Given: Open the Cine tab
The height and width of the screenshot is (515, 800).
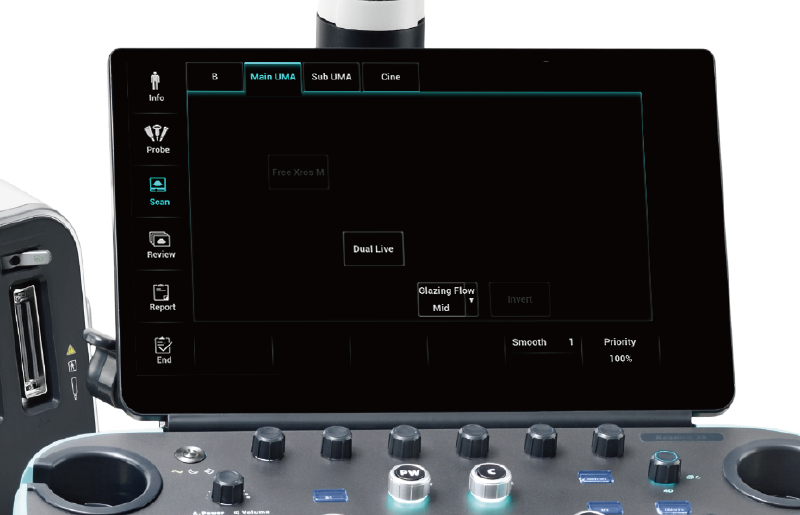Looking at the screenshot, I should click(x=390, y=77).
